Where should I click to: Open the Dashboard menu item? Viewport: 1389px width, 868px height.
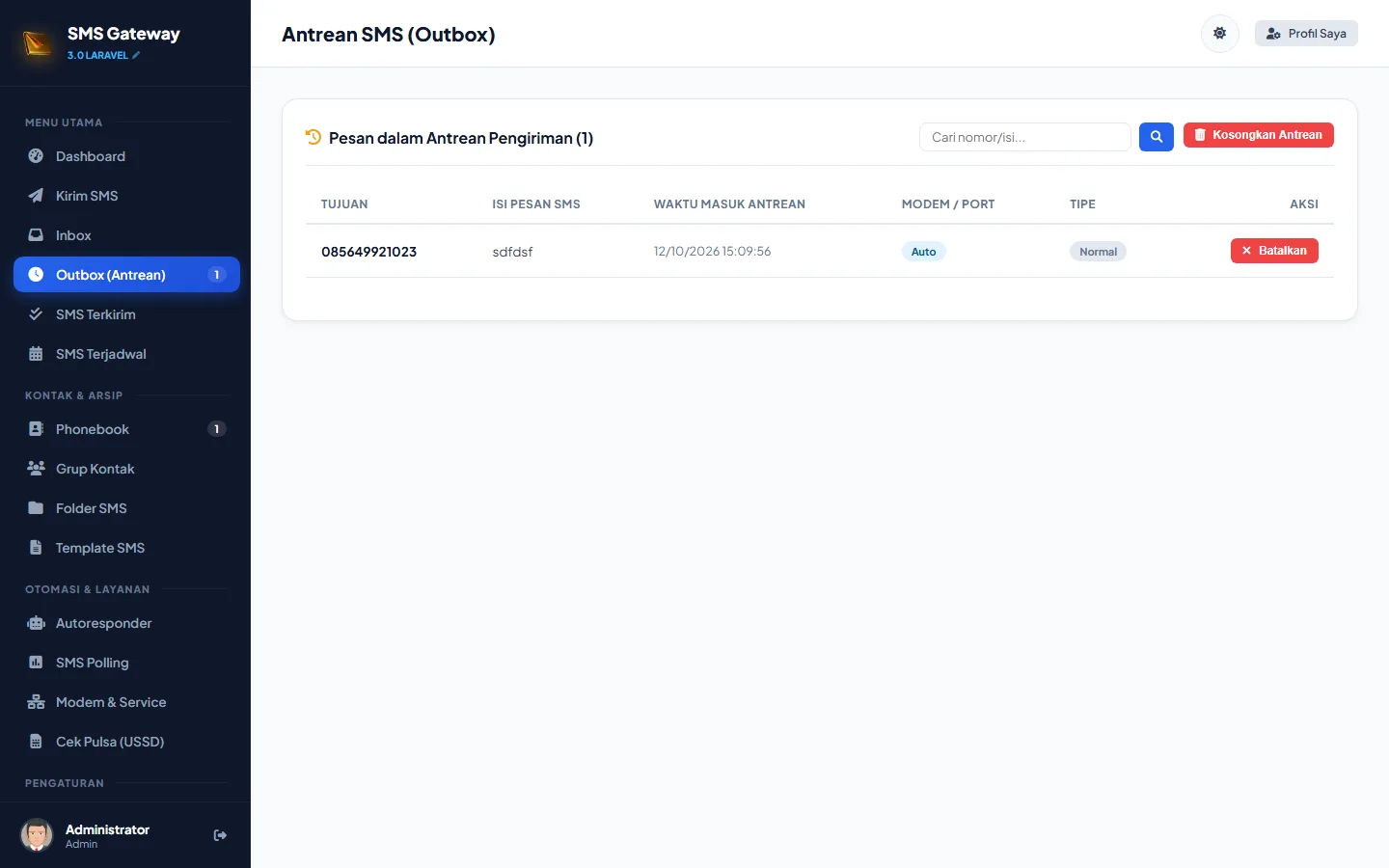[x=126, y=156]
